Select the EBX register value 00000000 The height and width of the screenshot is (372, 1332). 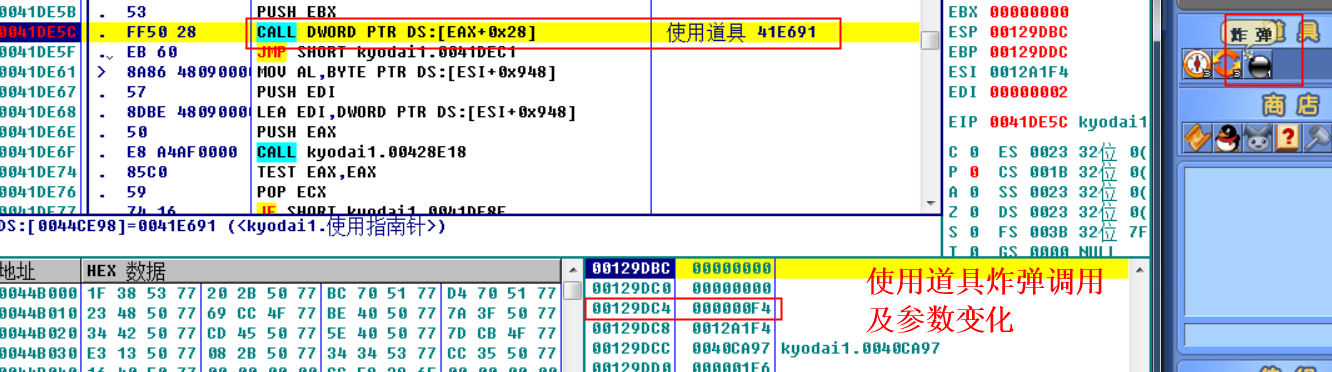[1029, 12]
